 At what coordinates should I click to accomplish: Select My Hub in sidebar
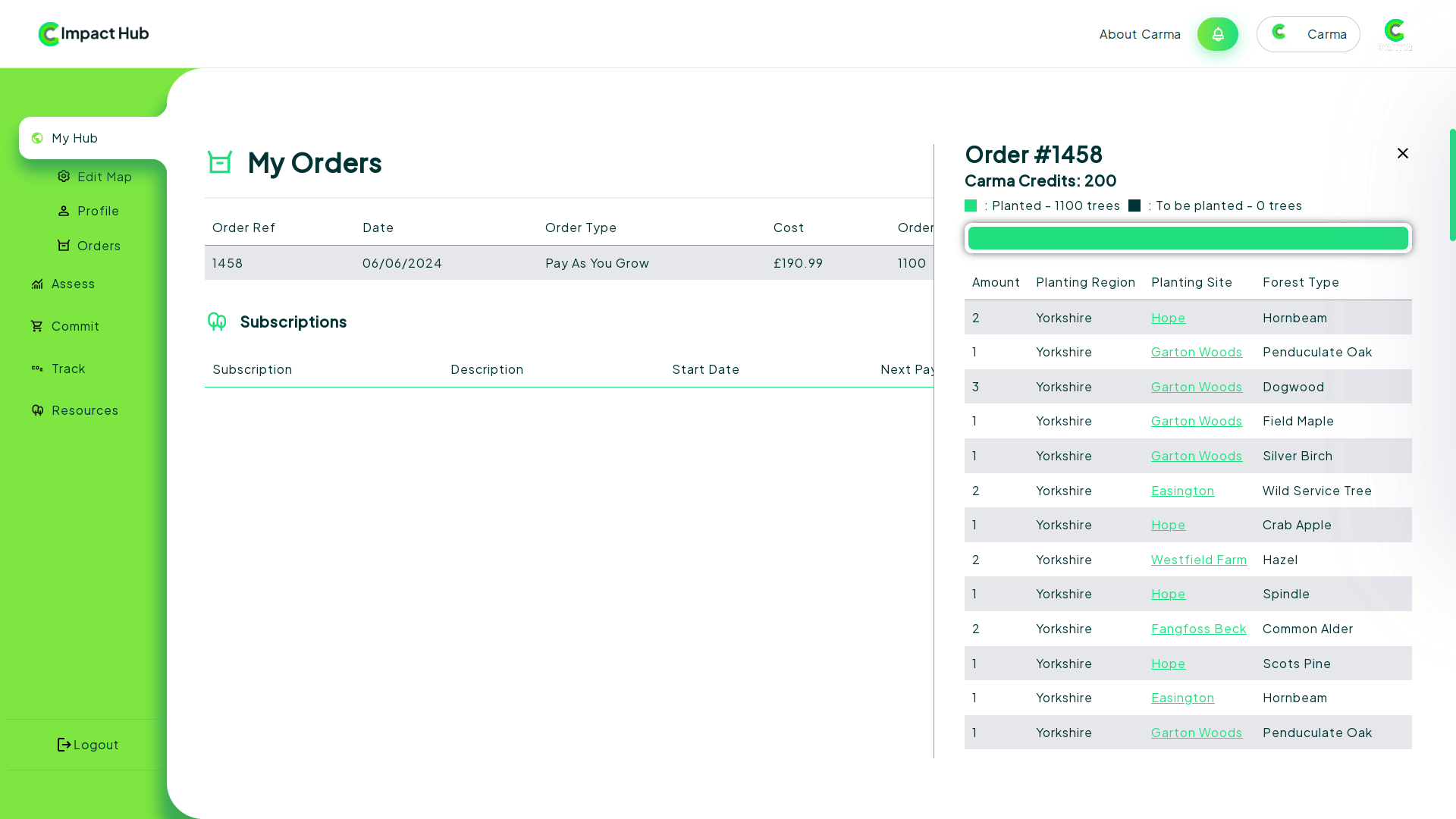pos(74,138)
